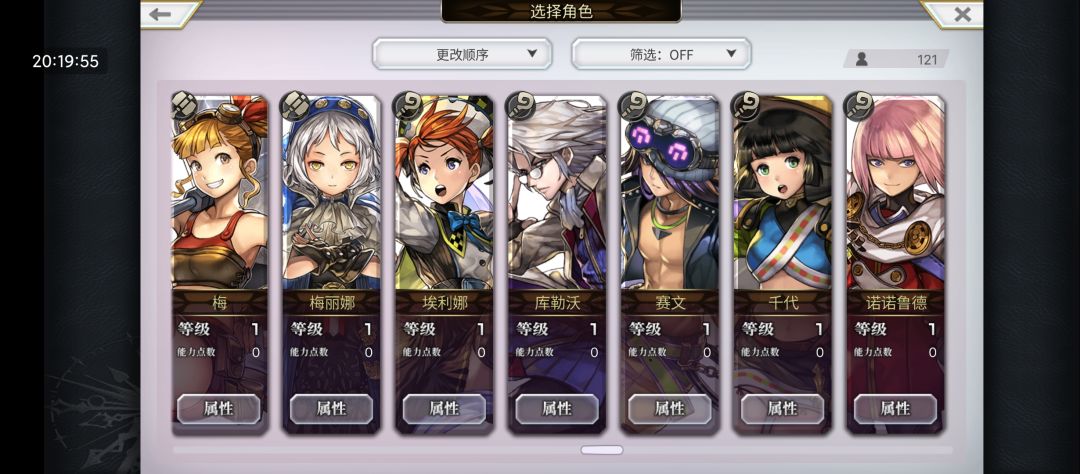Click the class icon on 埃利娜's card
The width and height of the screenshot is (1080, 474).
pos(408,106)
